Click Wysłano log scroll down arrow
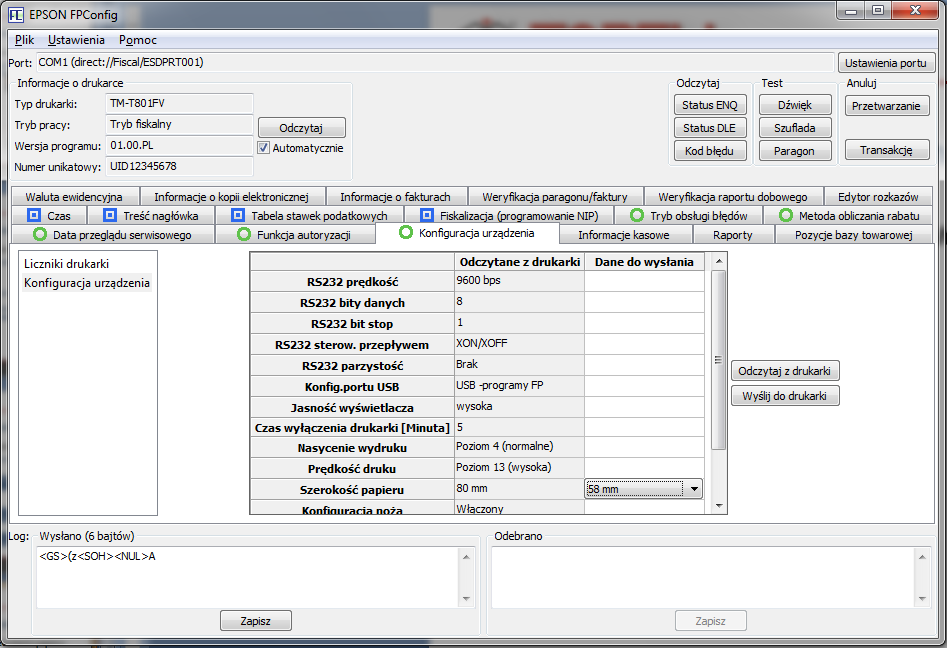The image size is (947, 648). click(466, 598)
